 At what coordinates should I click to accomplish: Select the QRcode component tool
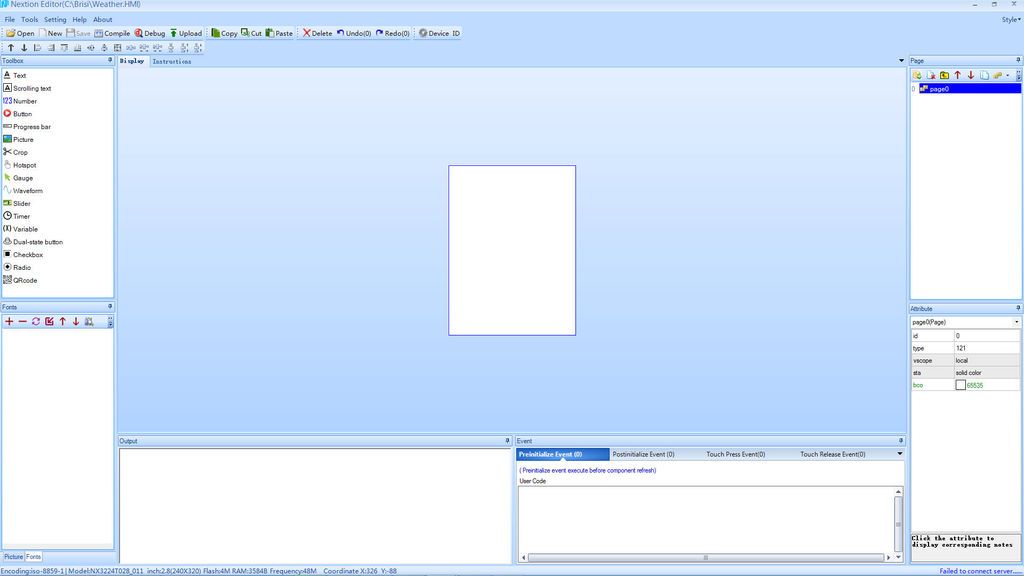23,280
